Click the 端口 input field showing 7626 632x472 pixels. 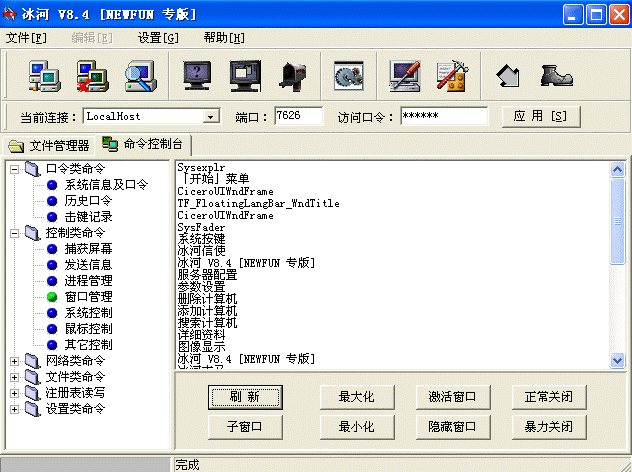click(x=298, y=116)
